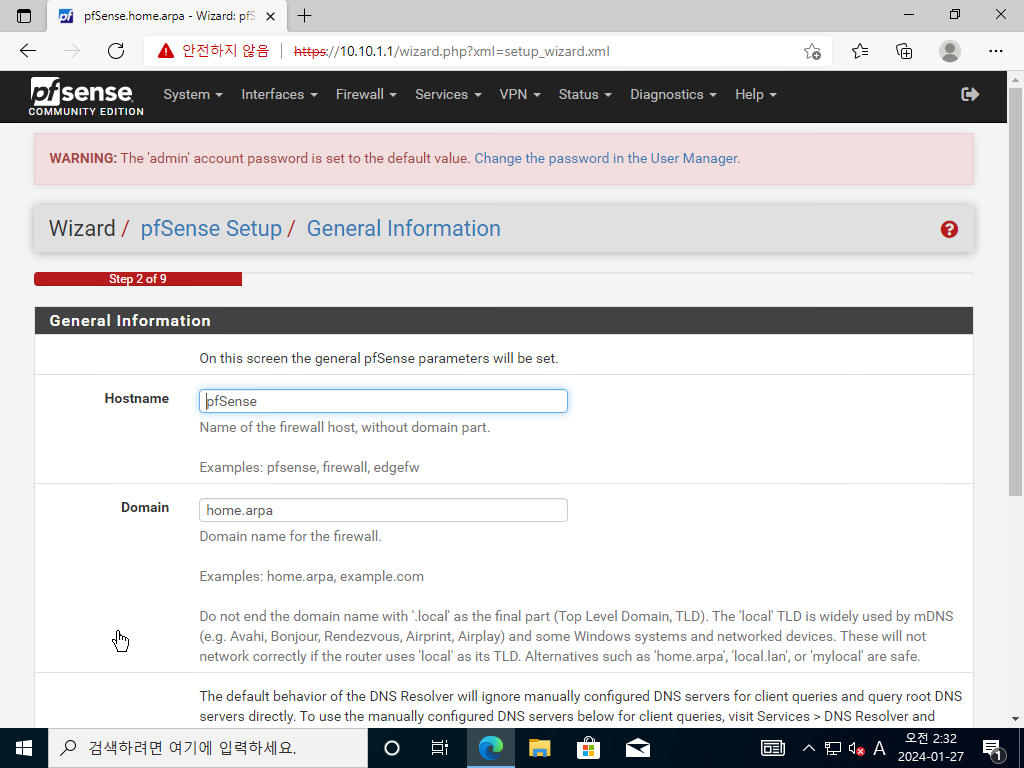Open File Explorer from taskbar
The height and width of the screenshot is (768, 1024).
pyautogui.click(x=539, y=748)
